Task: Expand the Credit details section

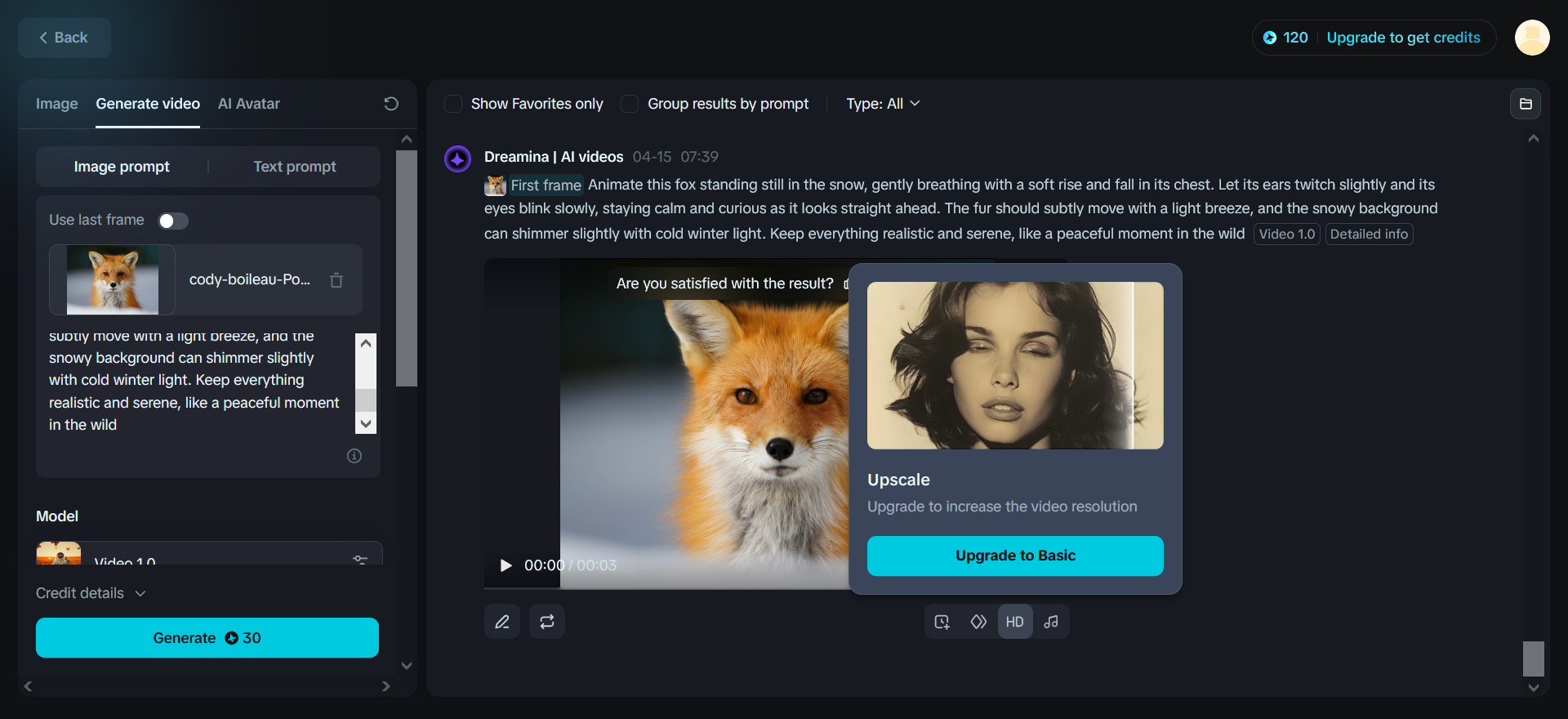Action: (91, 593)
